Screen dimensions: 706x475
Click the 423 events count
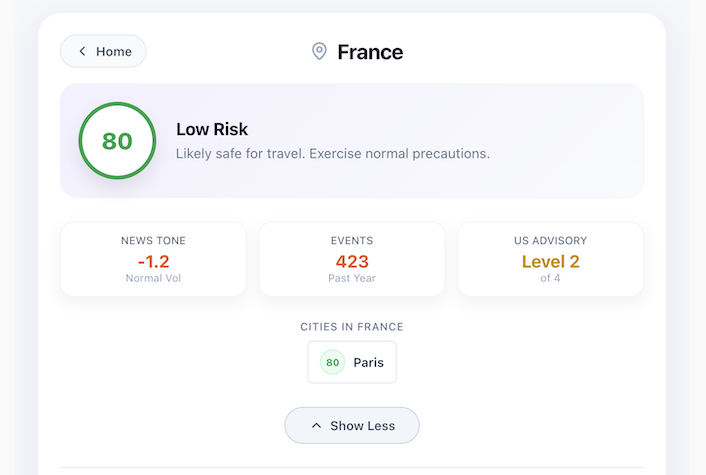click(x=352, y=262)
